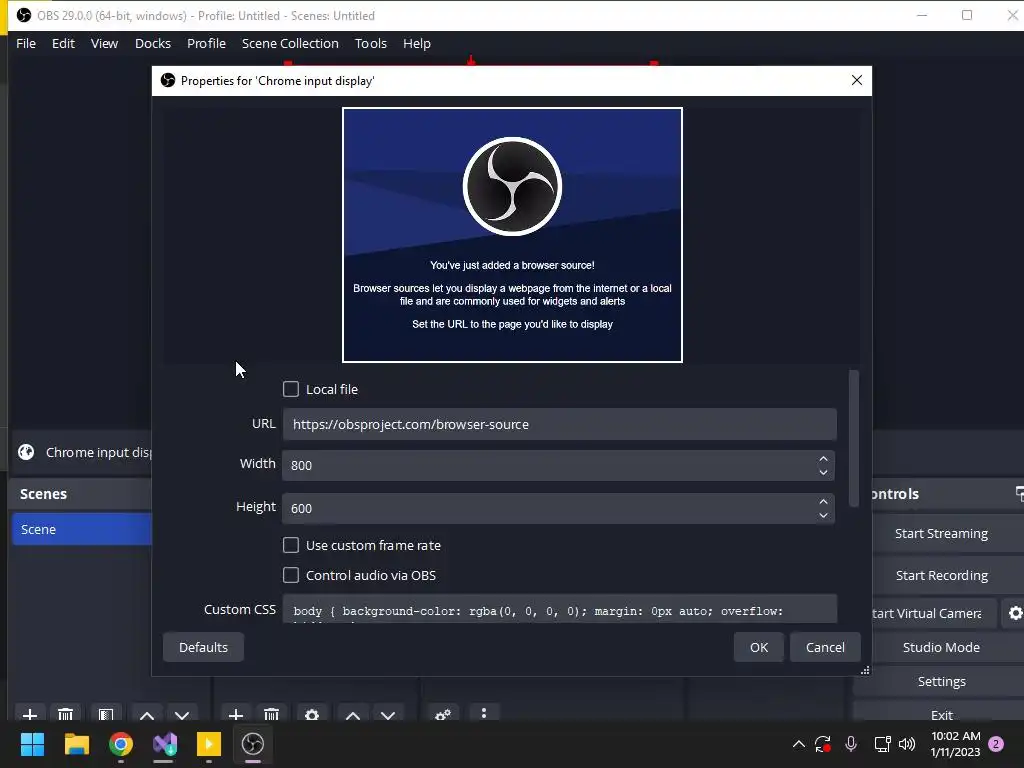Remove selected source with trash icon
Viewport: 1024px width, 768px height.
272,714
